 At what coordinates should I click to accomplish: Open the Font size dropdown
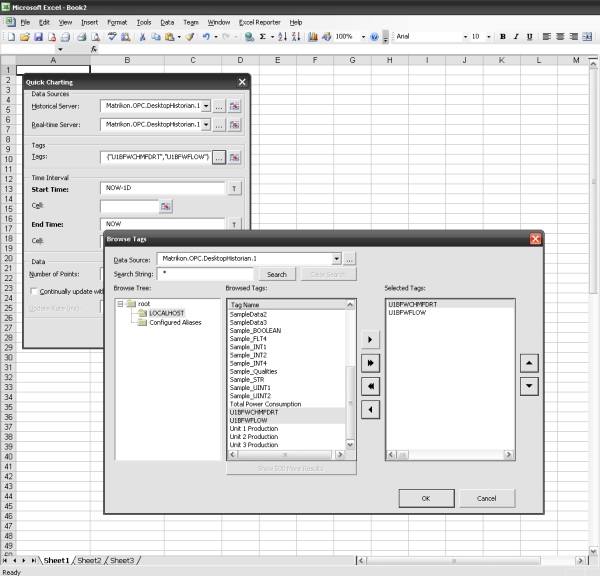489,37
